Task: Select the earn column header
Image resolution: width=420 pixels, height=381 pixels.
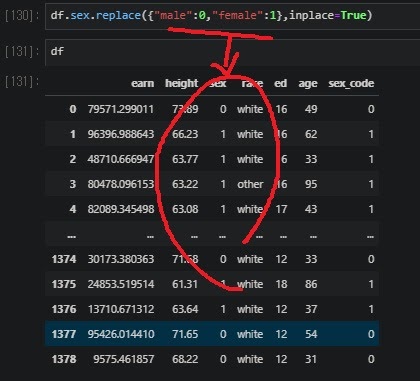Action: tap(143, 83)
